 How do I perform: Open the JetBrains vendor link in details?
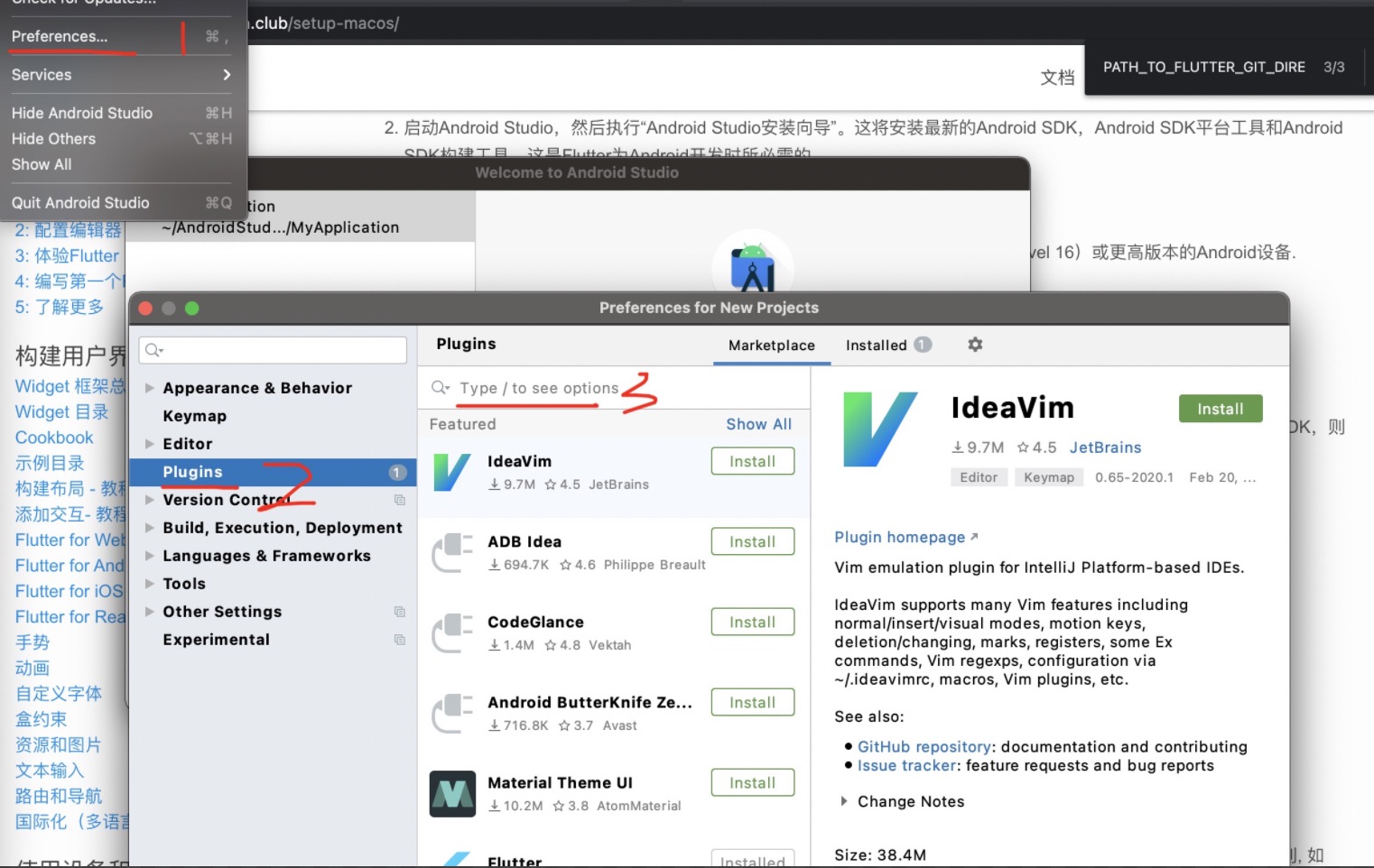pos(1106,448)
